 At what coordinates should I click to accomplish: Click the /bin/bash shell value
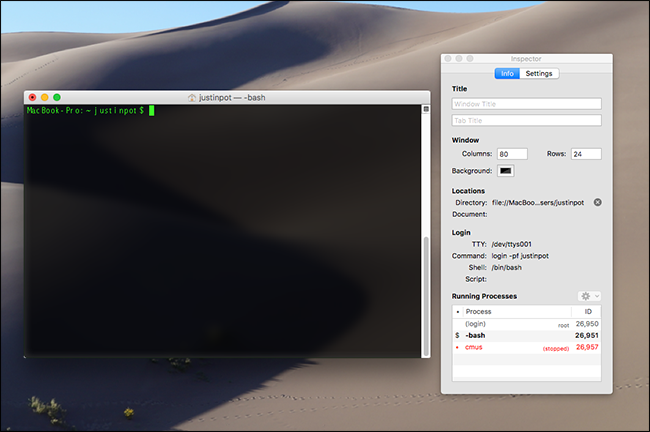(507, 267)
